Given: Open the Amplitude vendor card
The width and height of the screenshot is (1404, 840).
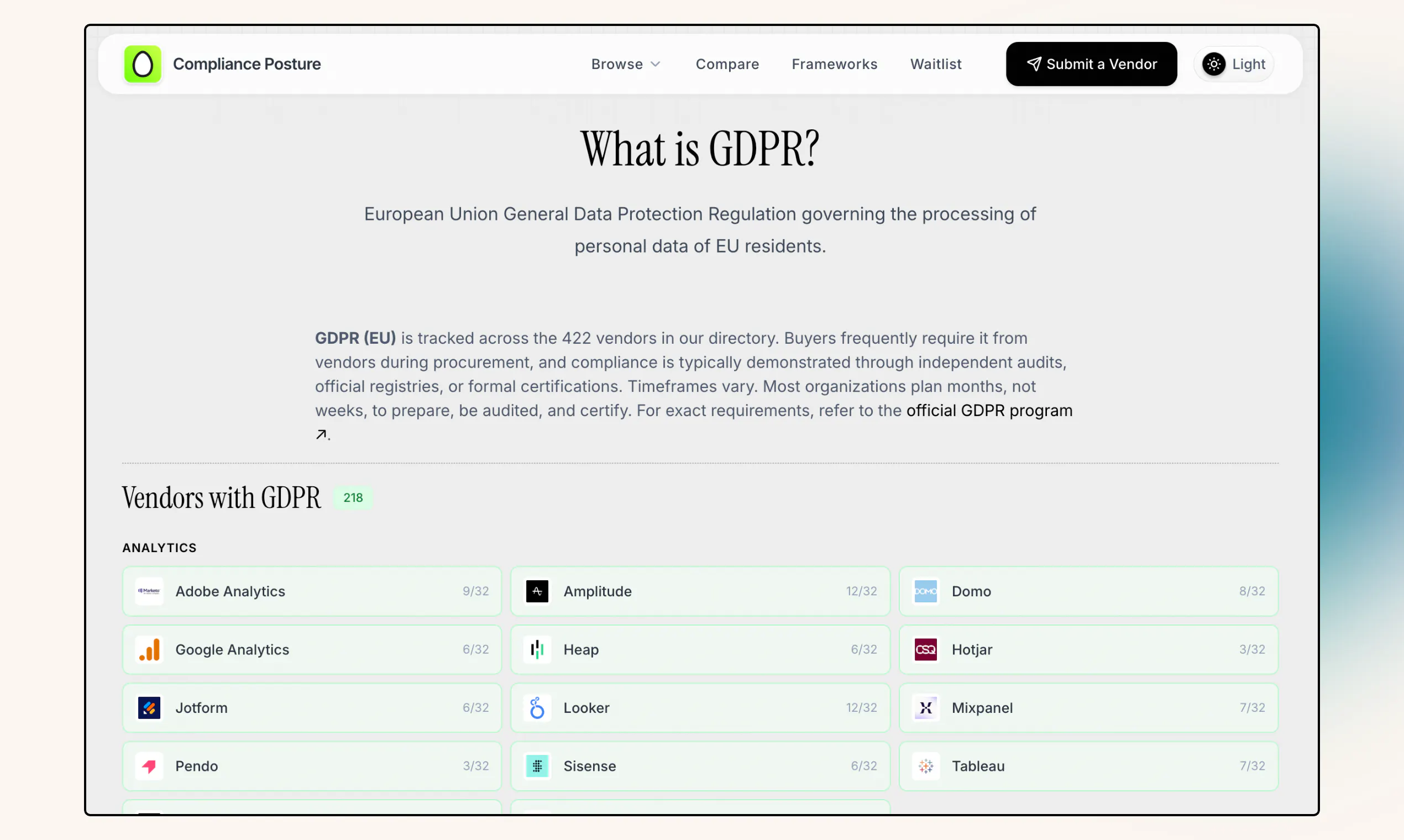Looking at the screenshot, I should [x=700, y=591].
